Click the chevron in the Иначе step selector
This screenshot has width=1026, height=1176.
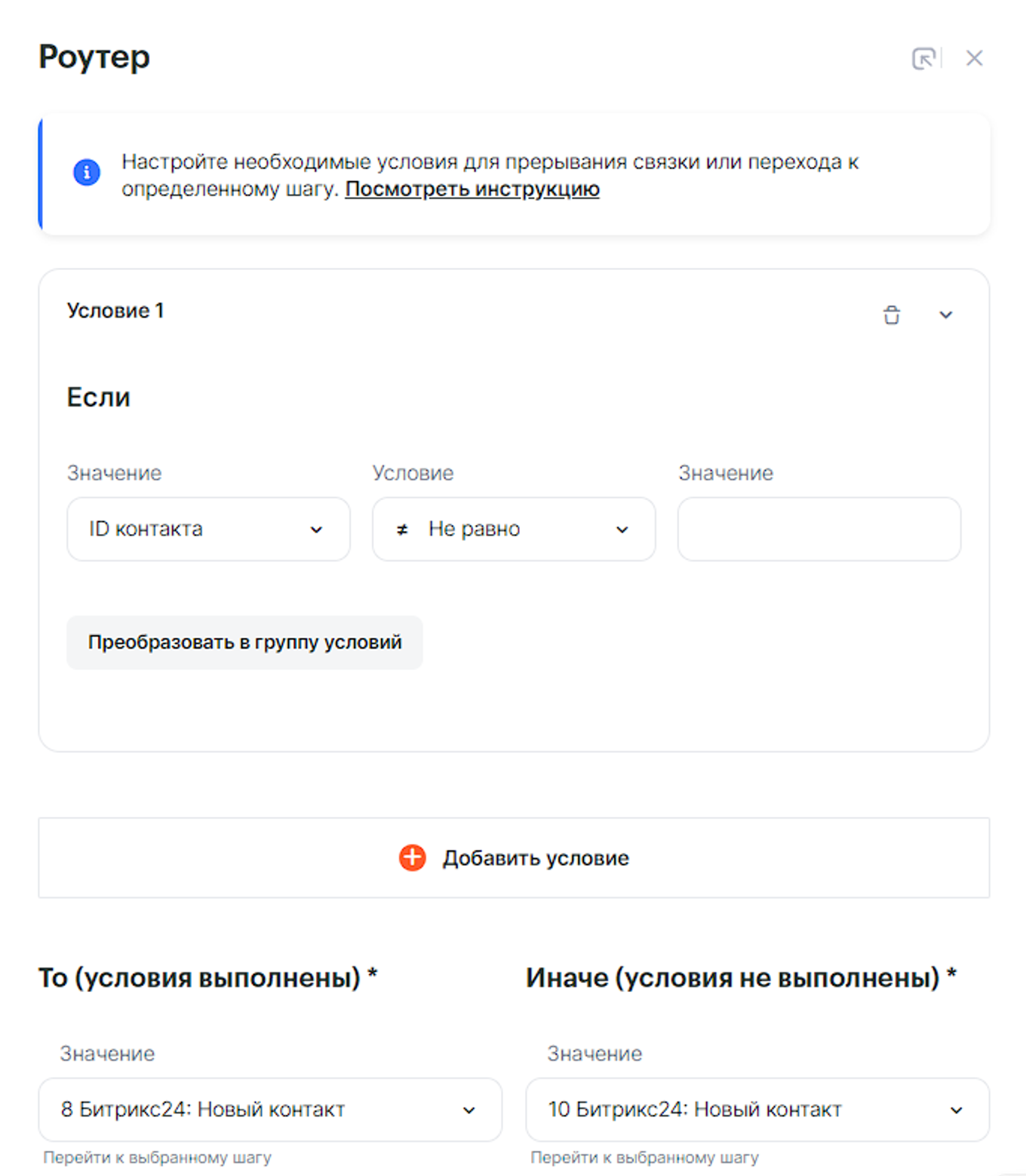(956, 1110)
